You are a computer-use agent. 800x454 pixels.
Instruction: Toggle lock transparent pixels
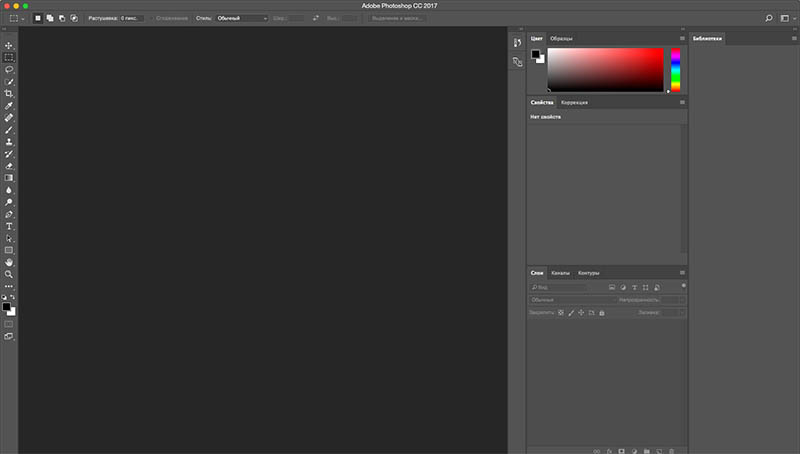pos(561,313)
